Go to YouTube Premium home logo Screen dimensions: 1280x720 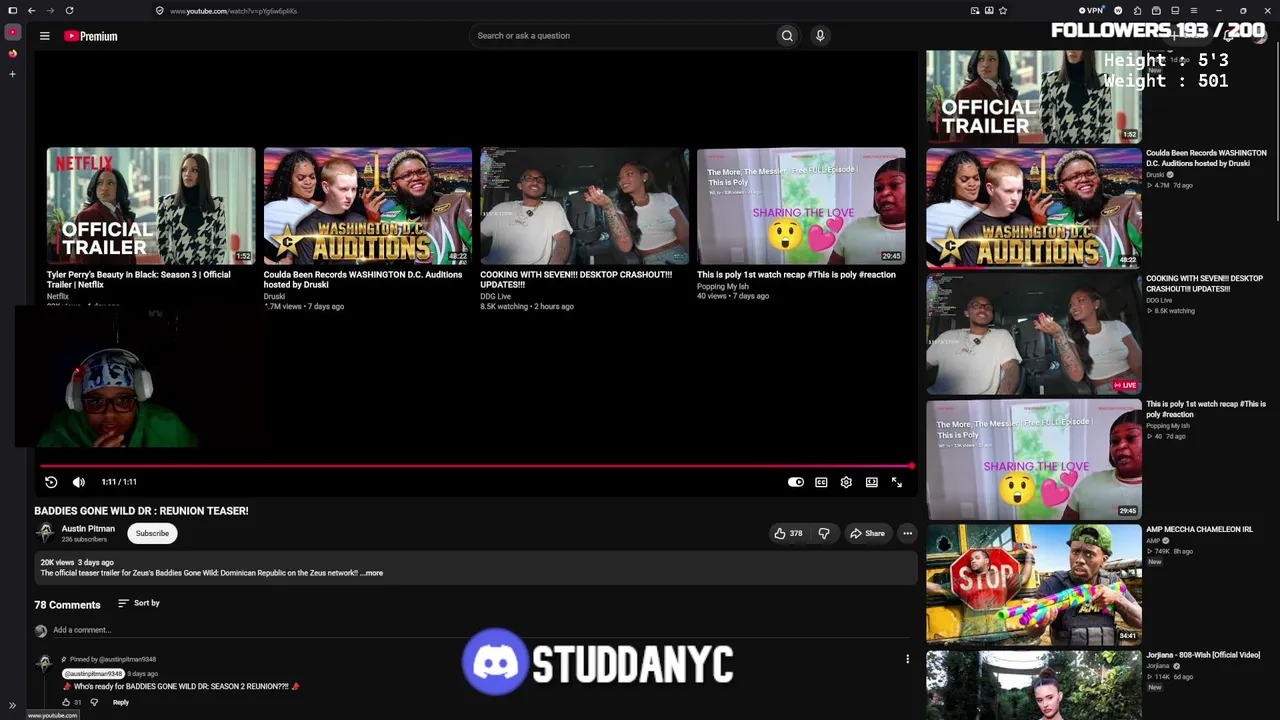click(x=91, y=36)
